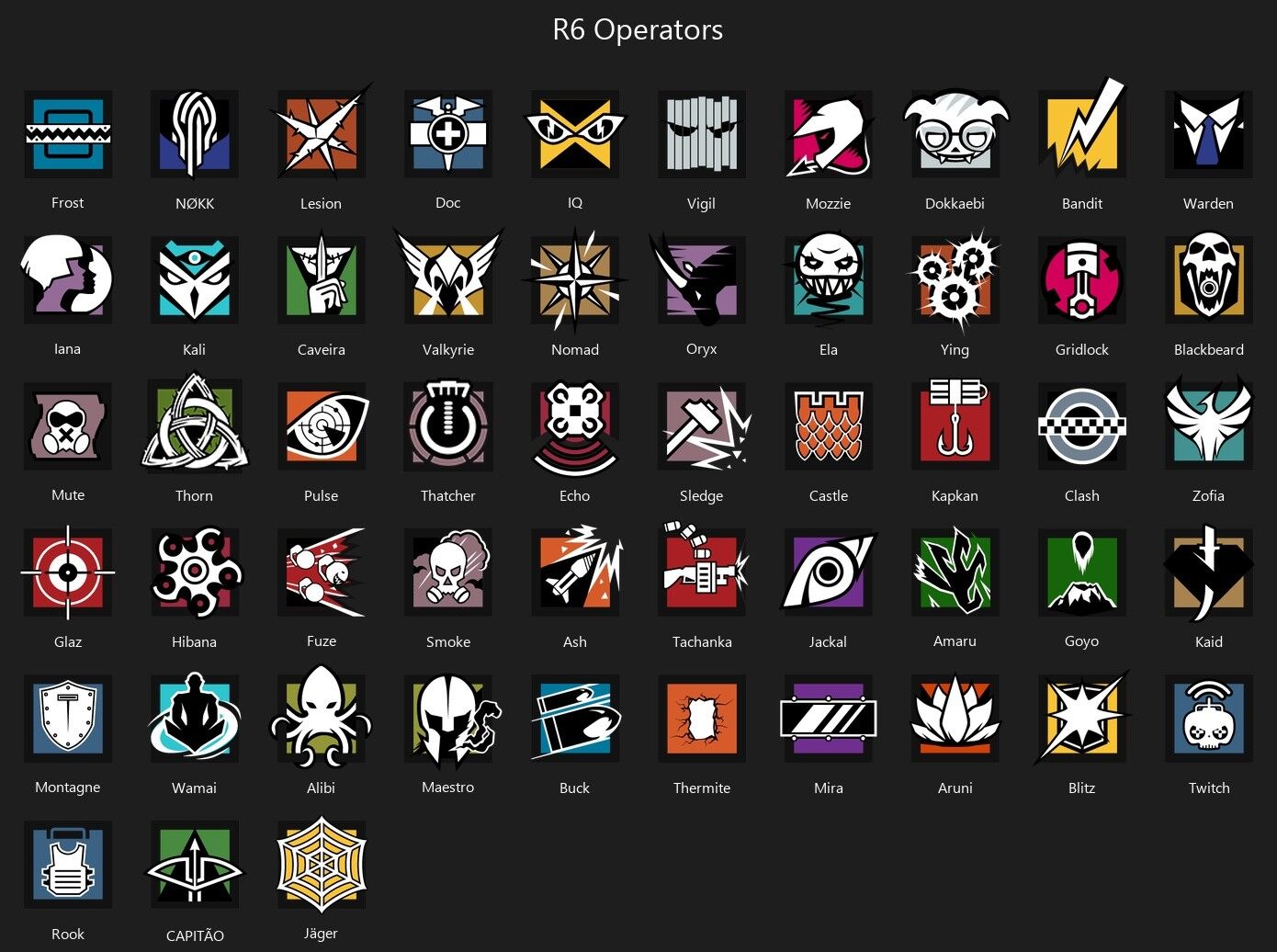Screen dimensions: 1277x952
Task: Select the Frost operator icon
Action: [x=68, y=134]
